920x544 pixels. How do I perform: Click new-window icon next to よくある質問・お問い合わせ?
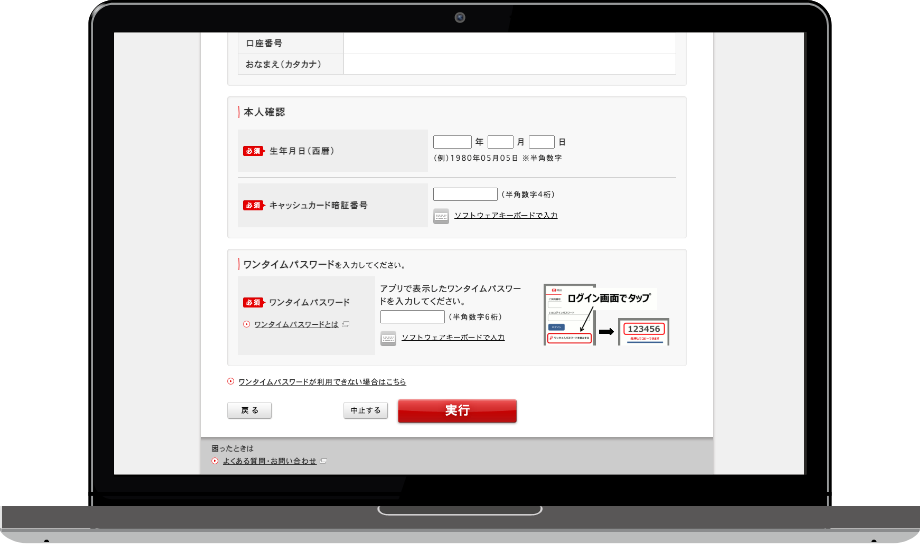coord(323,461)
